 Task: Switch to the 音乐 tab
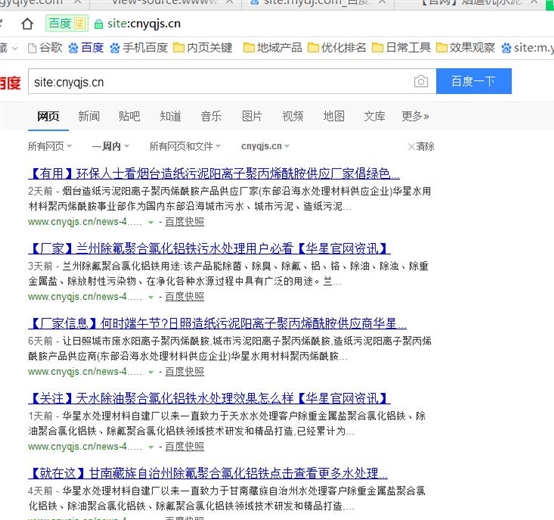[211, 116]
